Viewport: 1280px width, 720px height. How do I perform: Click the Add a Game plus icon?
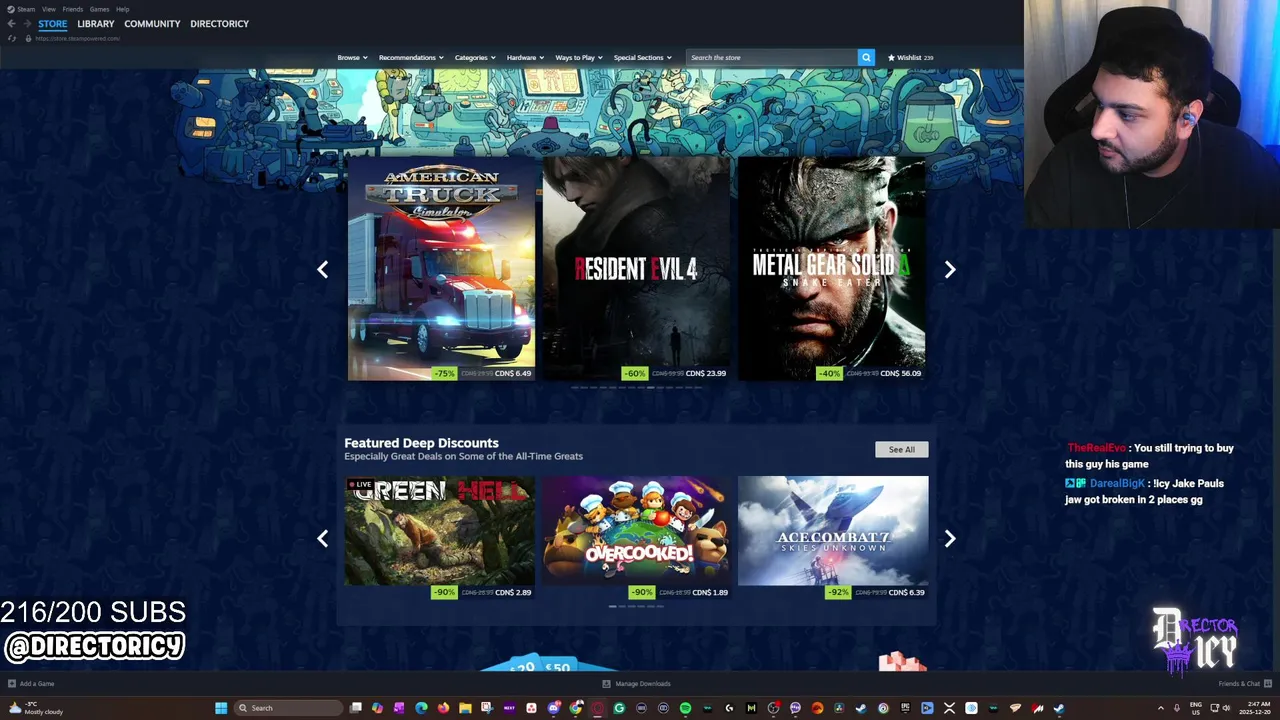12,684
